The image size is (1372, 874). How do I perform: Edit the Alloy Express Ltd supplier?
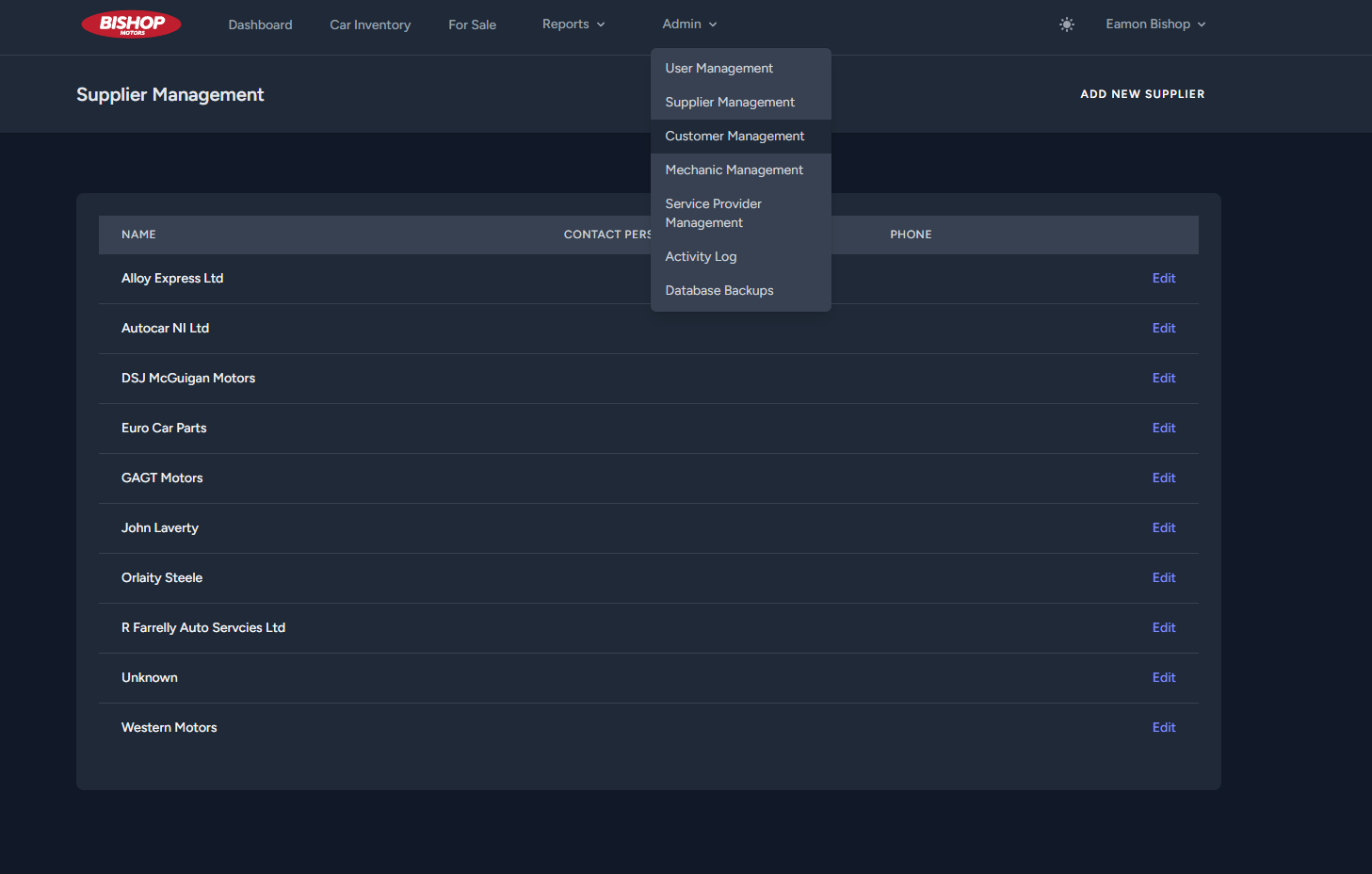tap(1163, 278)
